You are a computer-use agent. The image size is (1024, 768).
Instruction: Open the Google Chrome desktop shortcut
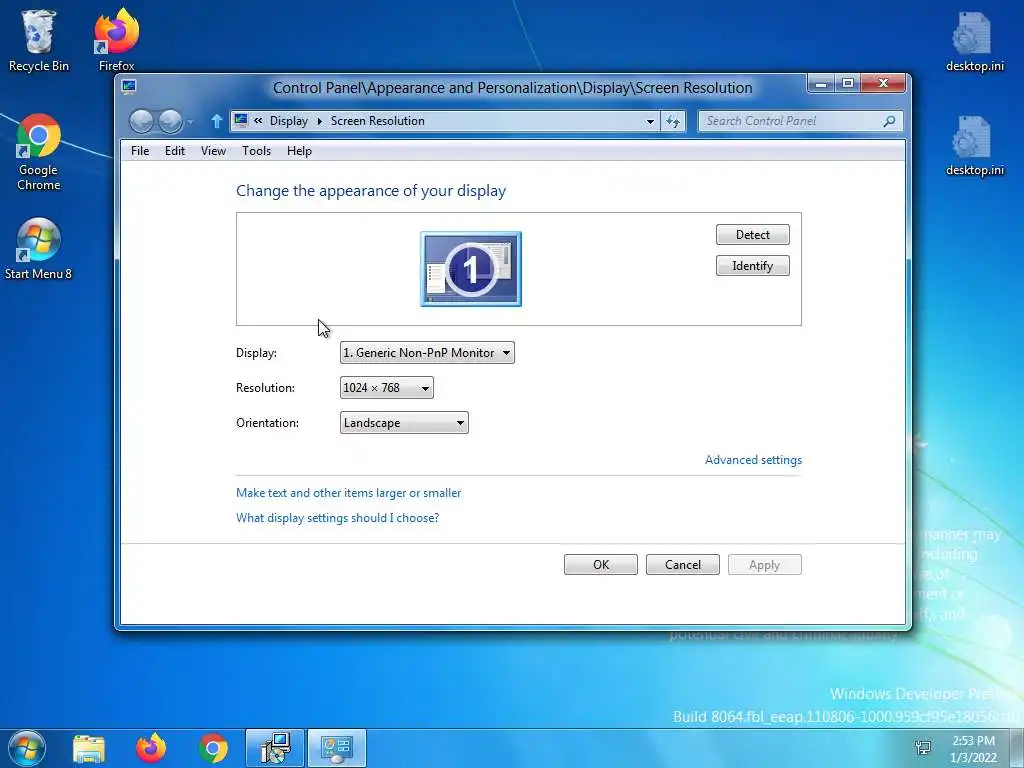pos(39,152)
